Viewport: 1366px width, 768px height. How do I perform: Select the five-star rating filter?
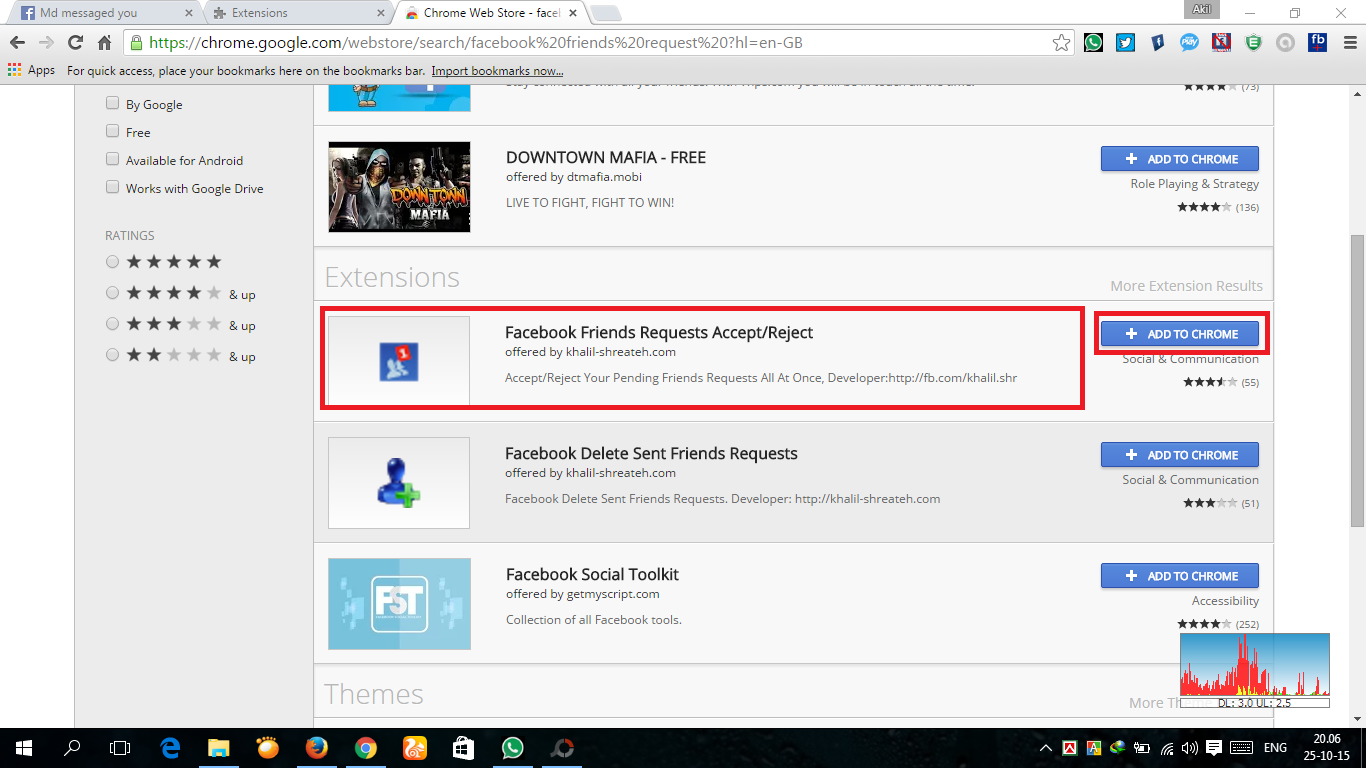(113, 262)
